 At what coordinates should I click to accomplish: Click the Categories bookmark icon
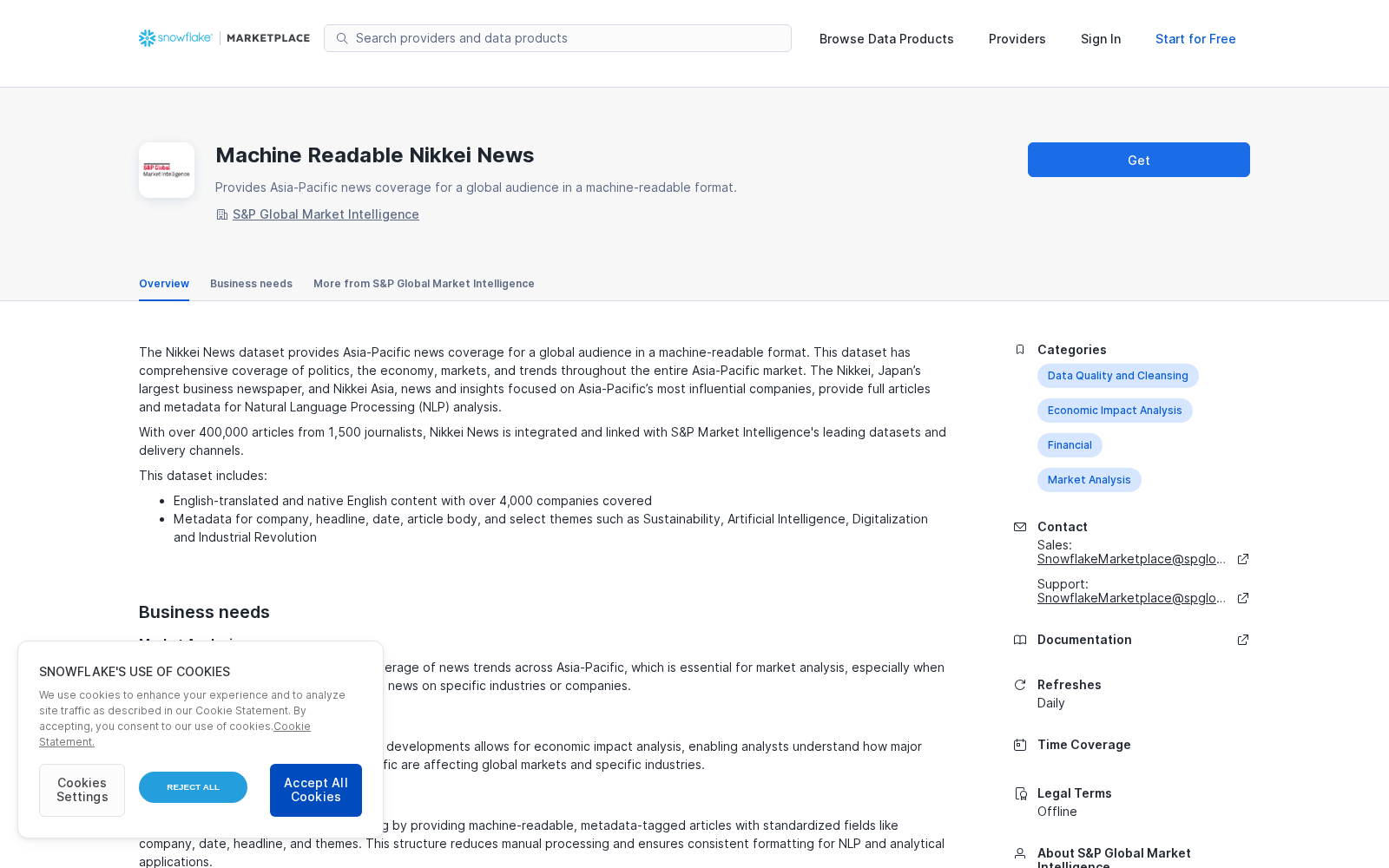[1020, 350]
